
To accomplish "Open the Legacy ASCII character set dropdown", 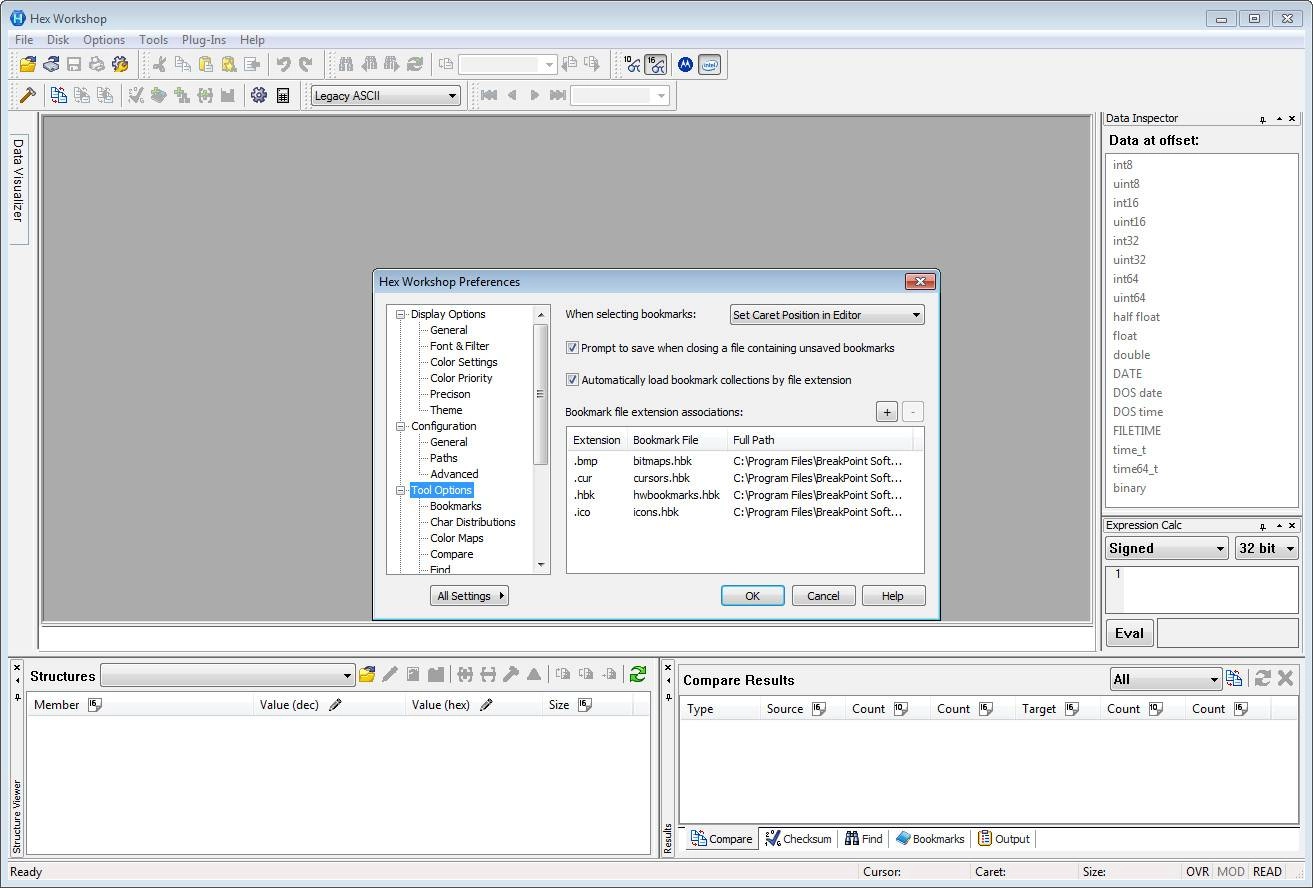I will 385,96.
